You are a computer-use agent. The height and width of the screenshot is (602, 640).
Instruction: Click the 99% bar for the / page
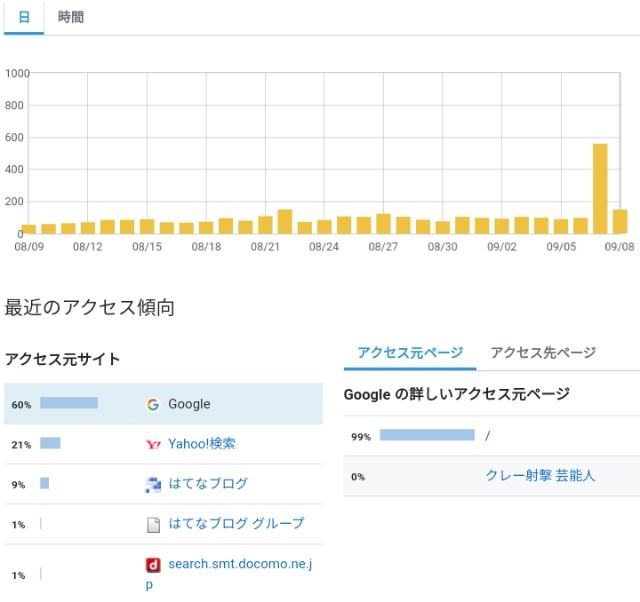click(427, 435)
